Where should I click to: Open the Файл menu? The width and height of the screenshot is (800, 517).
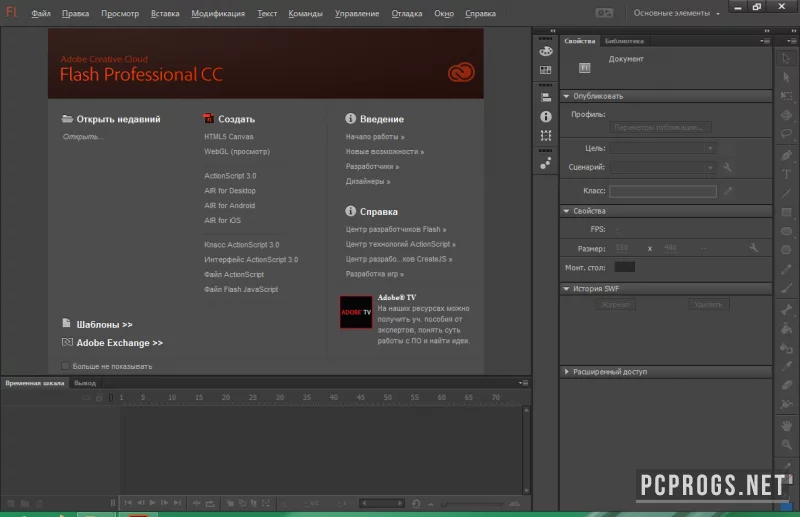click(41, 13)
